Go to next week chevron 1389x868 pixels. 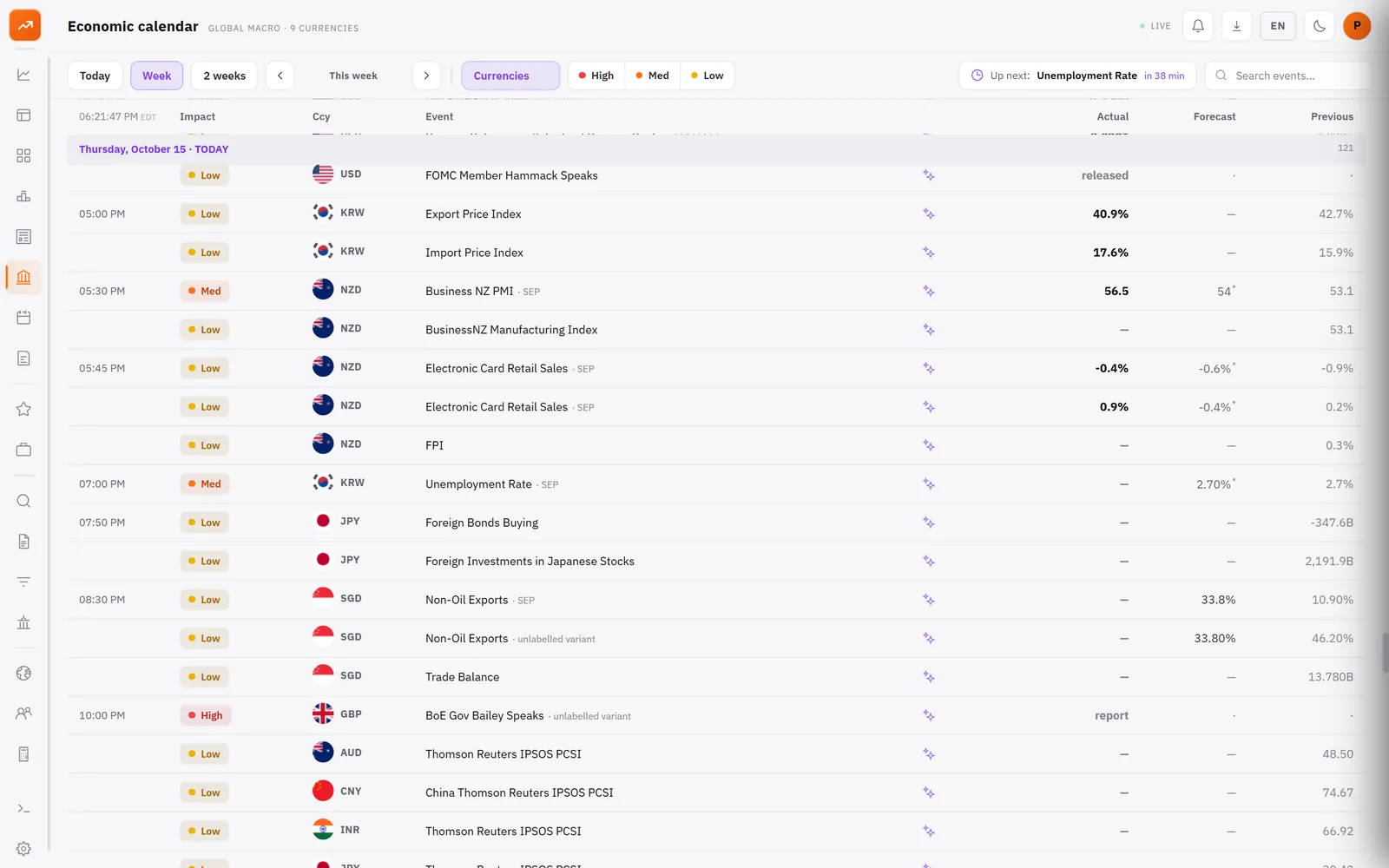(x=426, y=76)
